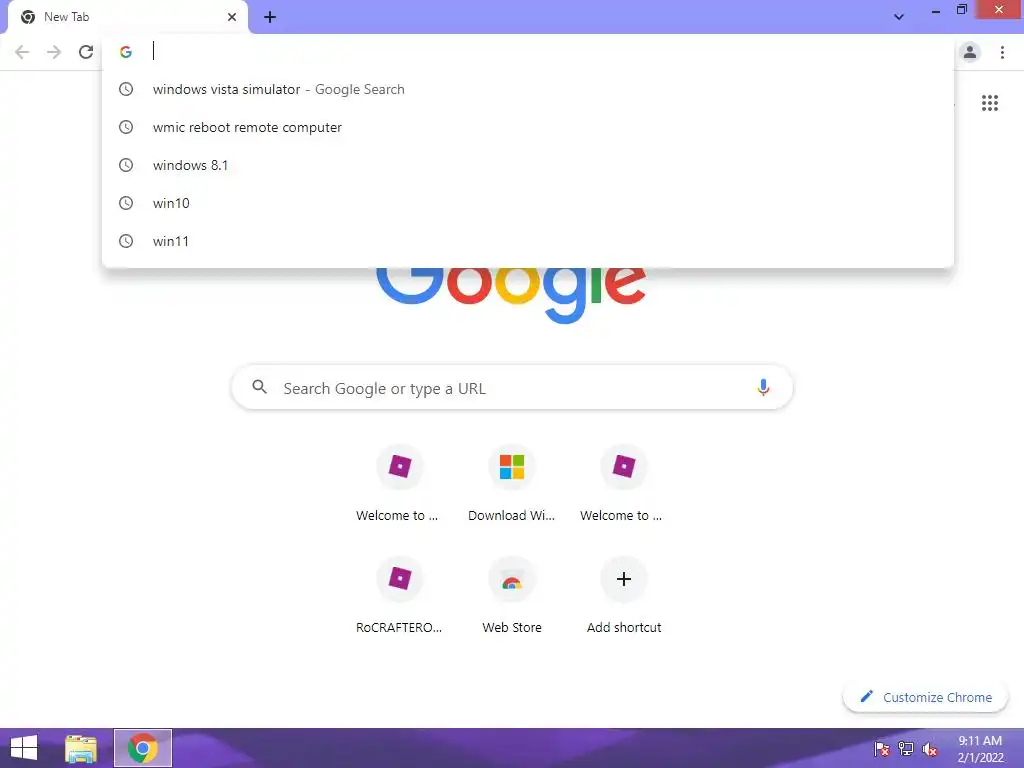
Task: Open the 'RoCRAFTERO...' shortcut
Action: (399, 596)
